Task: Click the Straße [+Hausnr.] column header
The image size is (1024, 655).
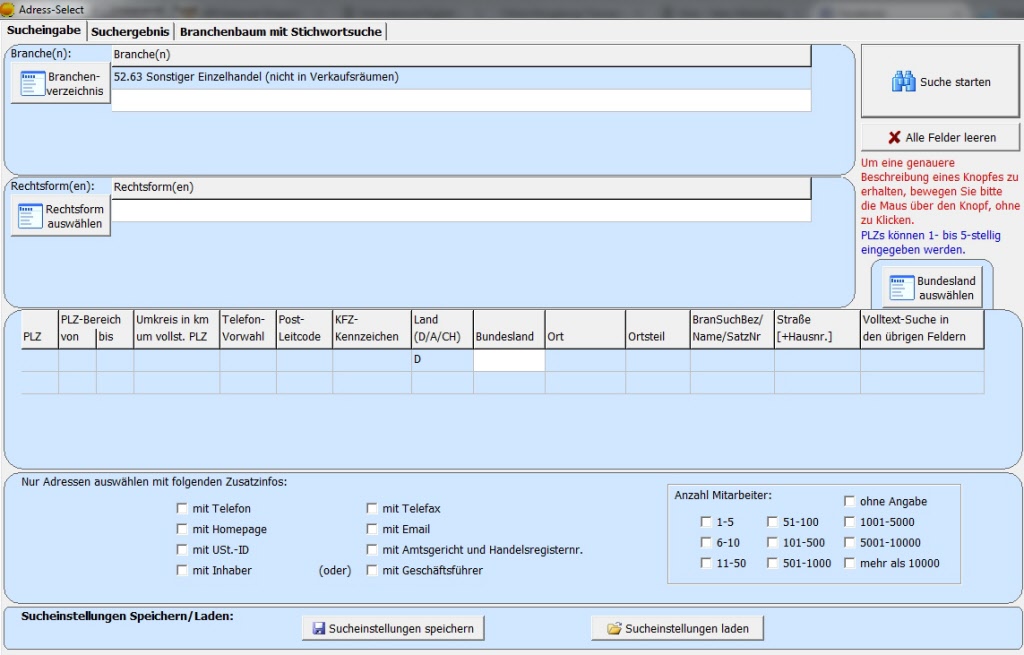Action: tap(818, 328)
